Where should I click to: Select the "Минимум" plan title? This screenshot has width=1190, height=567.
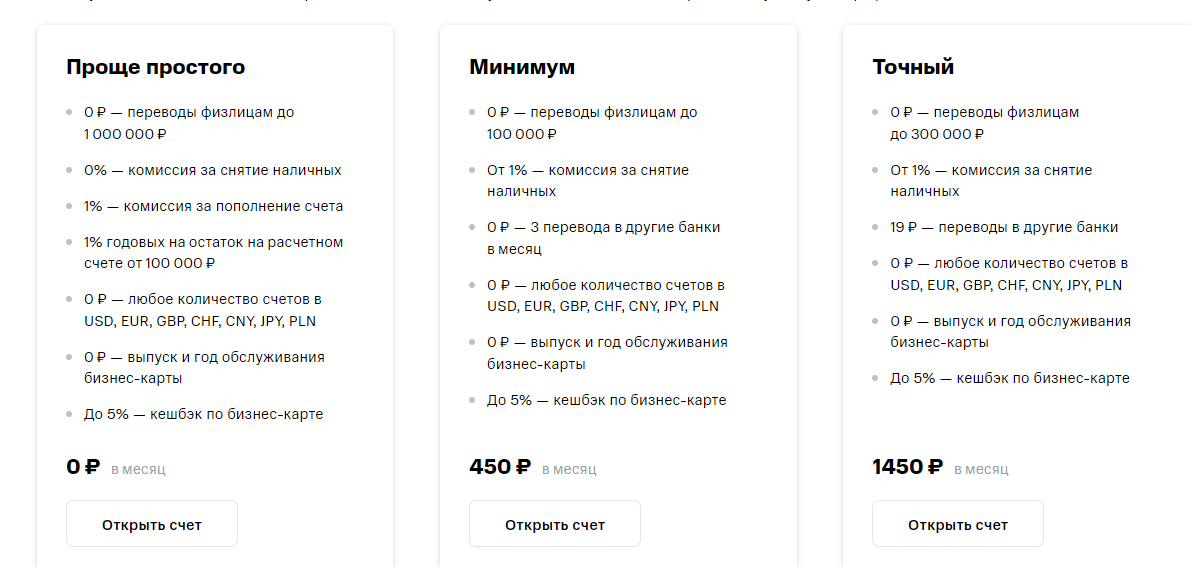pos(522,67)
